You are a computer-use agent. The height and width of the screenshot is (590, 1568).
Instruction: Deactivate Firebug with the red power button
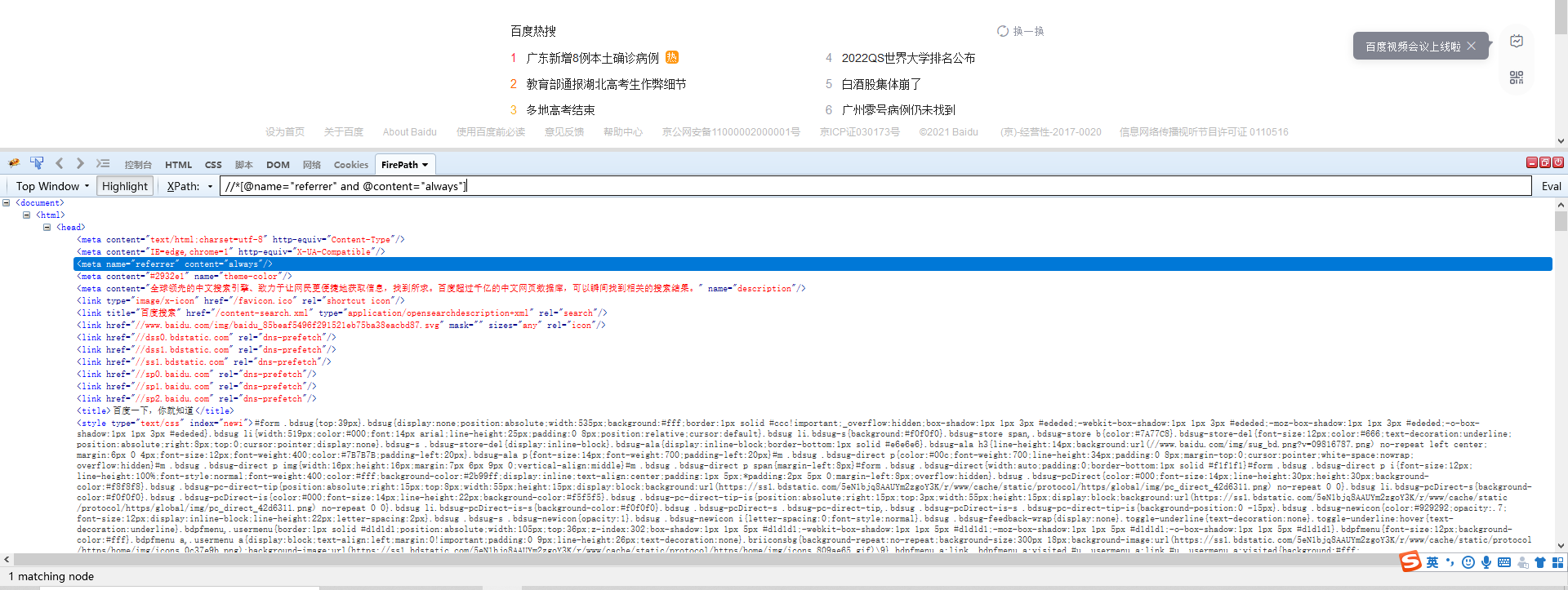click(1558, 162)
